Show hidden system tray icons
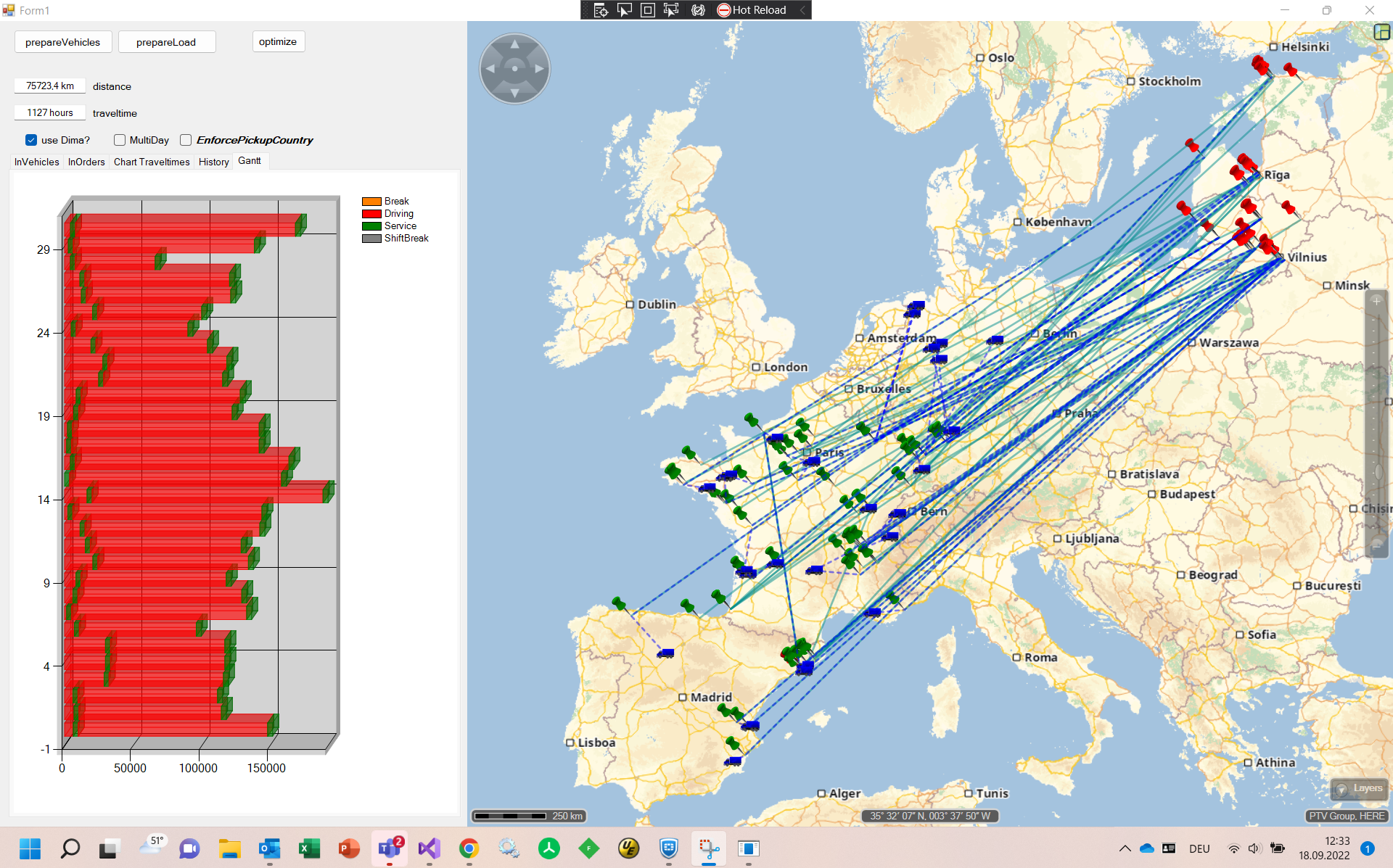Image resolution: width=1393 pixels, height=868 pixels. [1125, 848]
